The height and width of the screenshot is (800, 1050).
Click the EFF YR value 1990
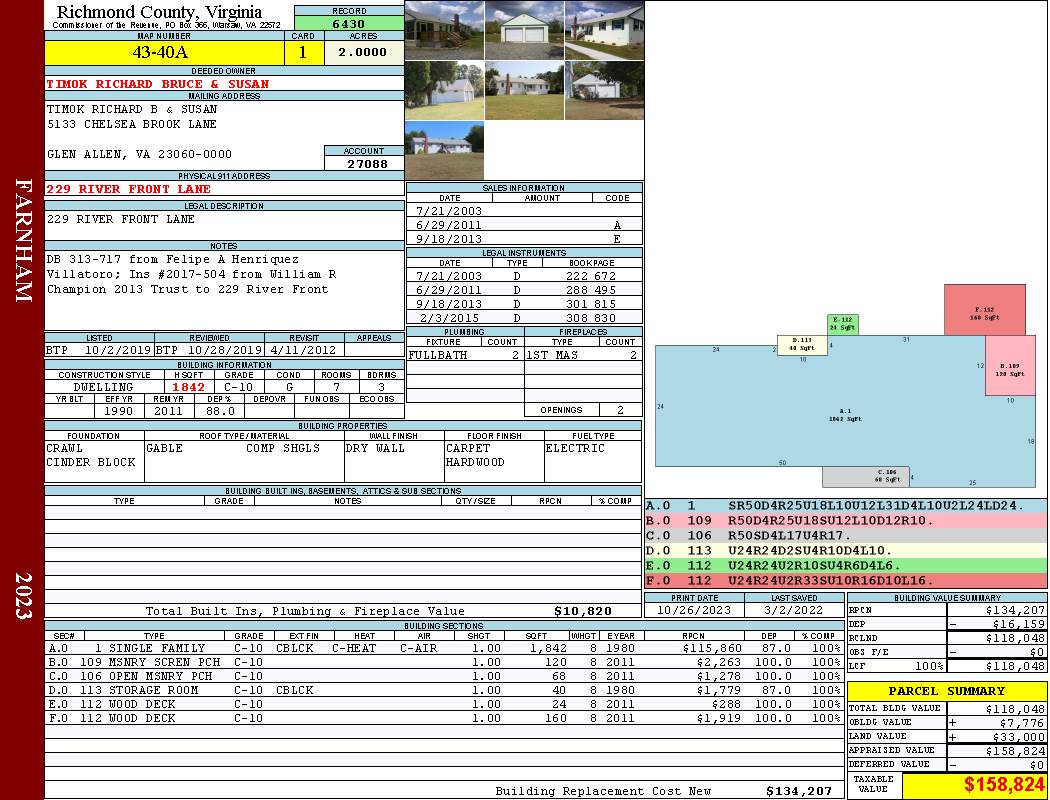[119, 411]
